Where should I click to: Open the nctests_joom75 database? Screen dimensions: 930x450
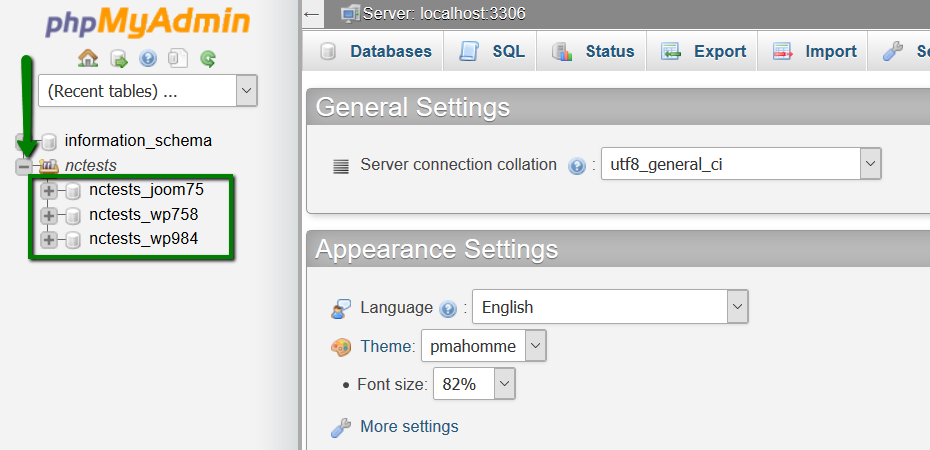[146, 190]
